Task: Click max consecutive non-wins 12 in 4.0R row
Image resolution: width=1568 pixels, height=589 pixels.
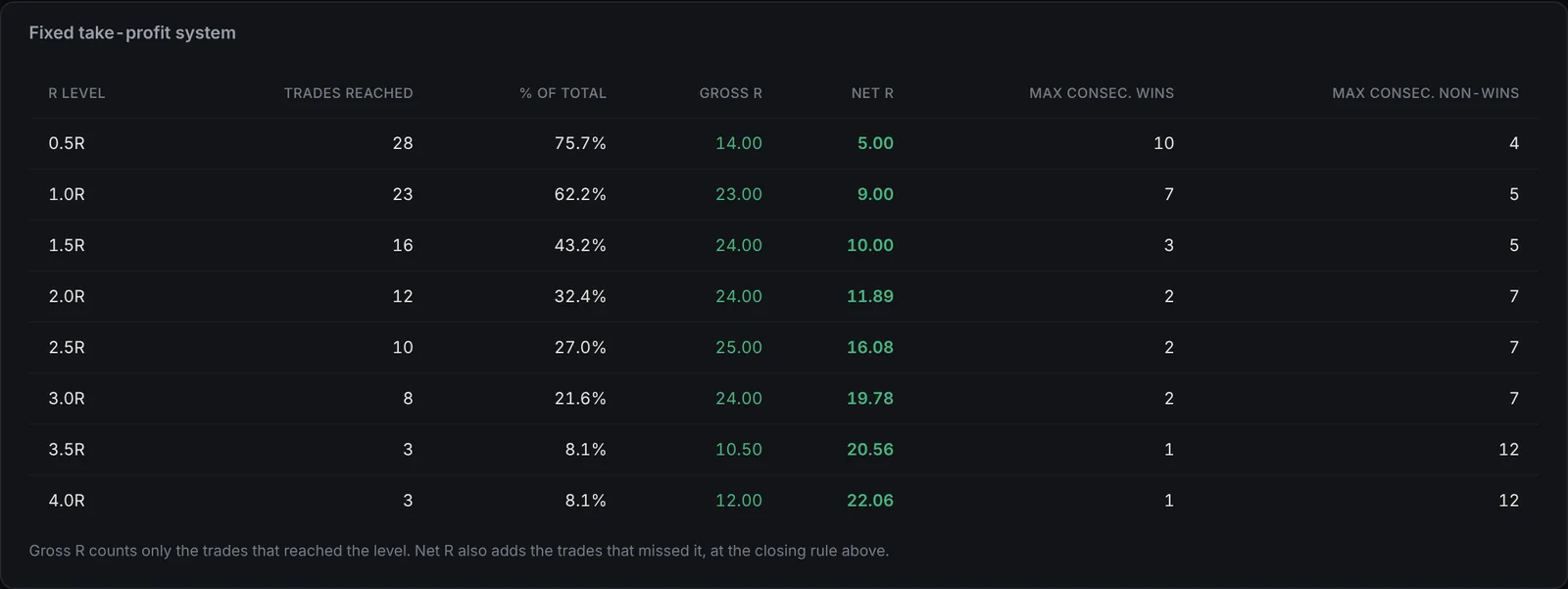Action: click(1508, 500)
